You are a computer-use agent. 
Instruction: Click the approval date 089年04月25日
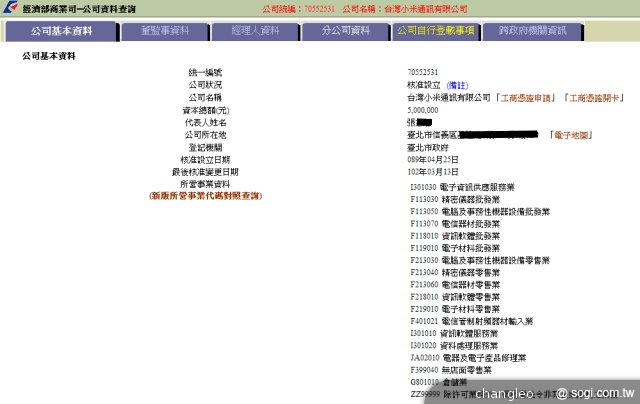433,160
